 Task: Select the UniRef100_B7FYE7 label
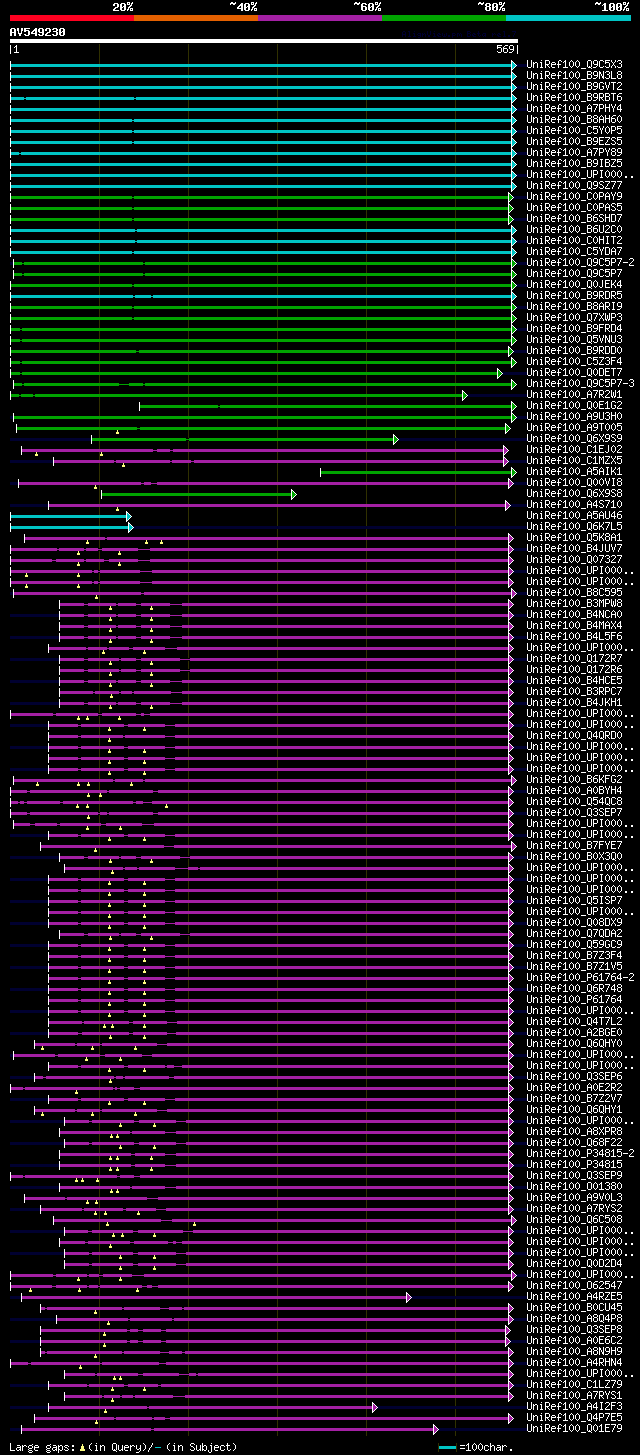[574, 845]
